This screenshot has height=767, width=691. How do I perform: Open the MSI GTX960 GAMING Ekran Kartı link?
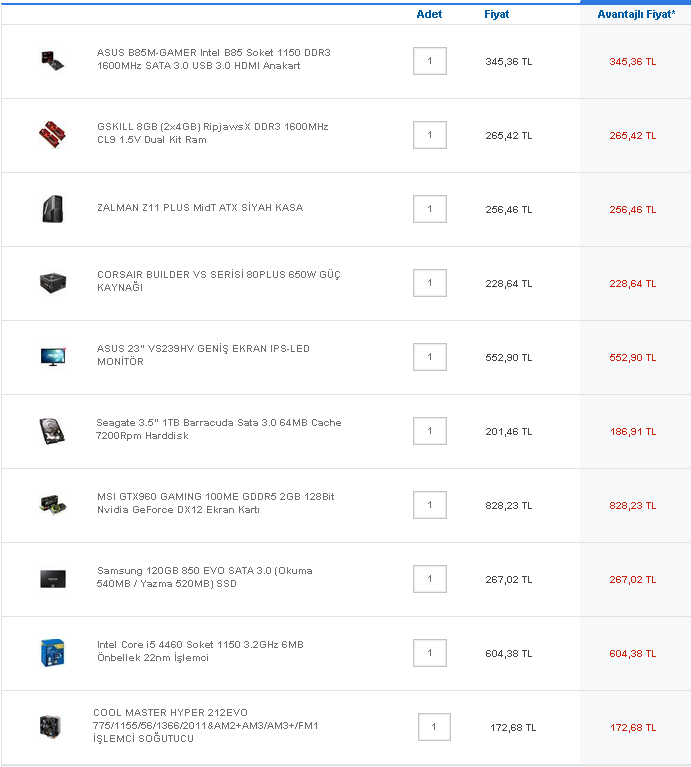[215, 503]
